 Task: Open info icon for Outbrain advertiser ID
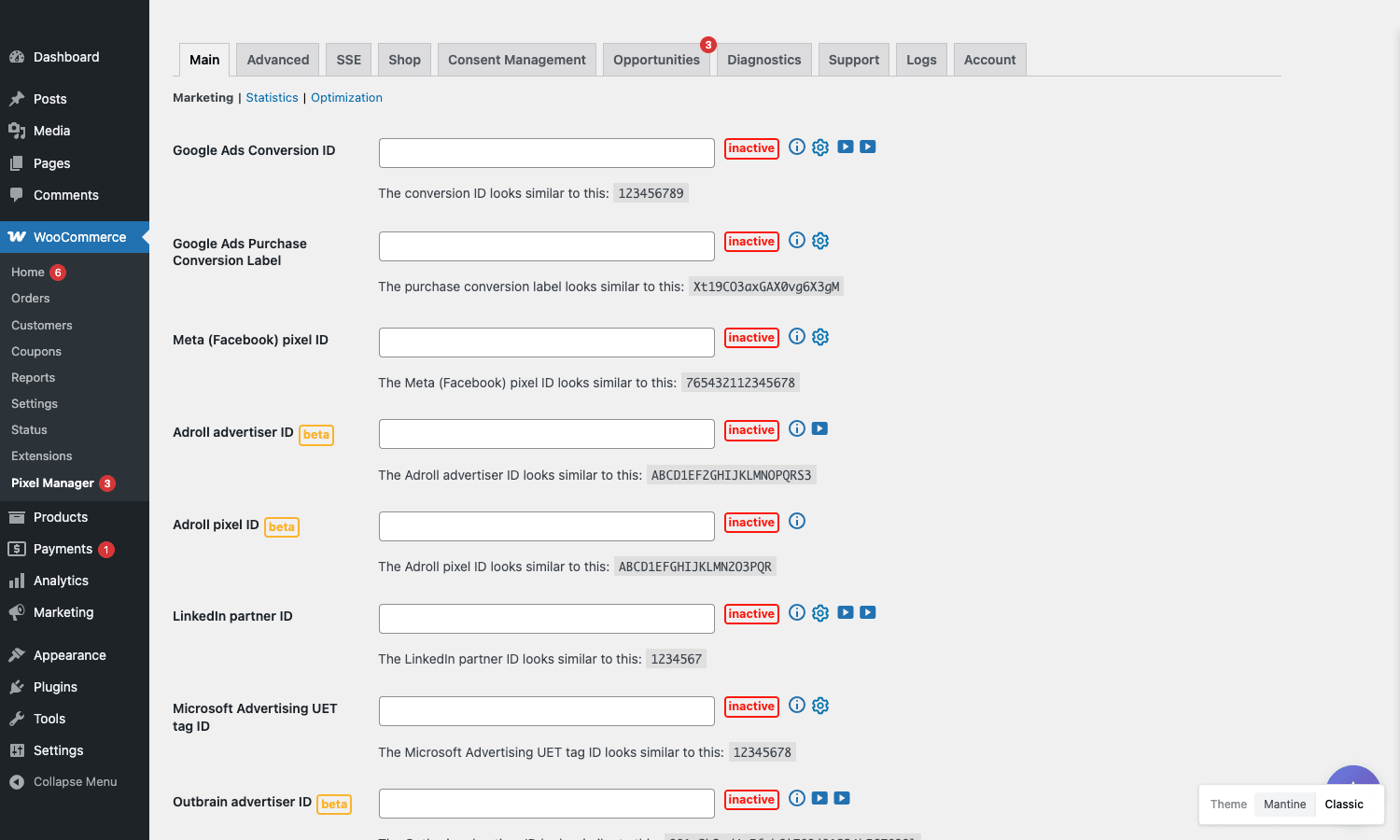coord(797,798)
